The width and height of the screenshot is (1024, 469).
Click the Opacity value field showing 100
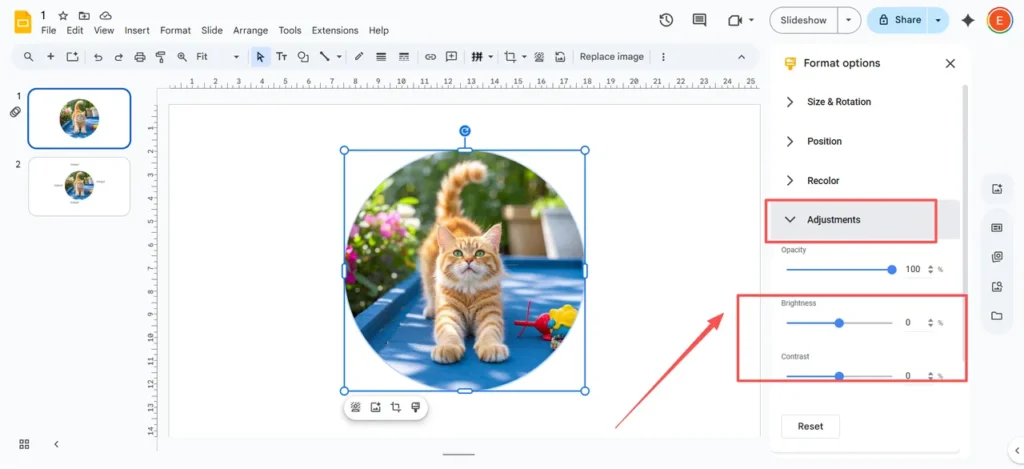pos(913,269)
